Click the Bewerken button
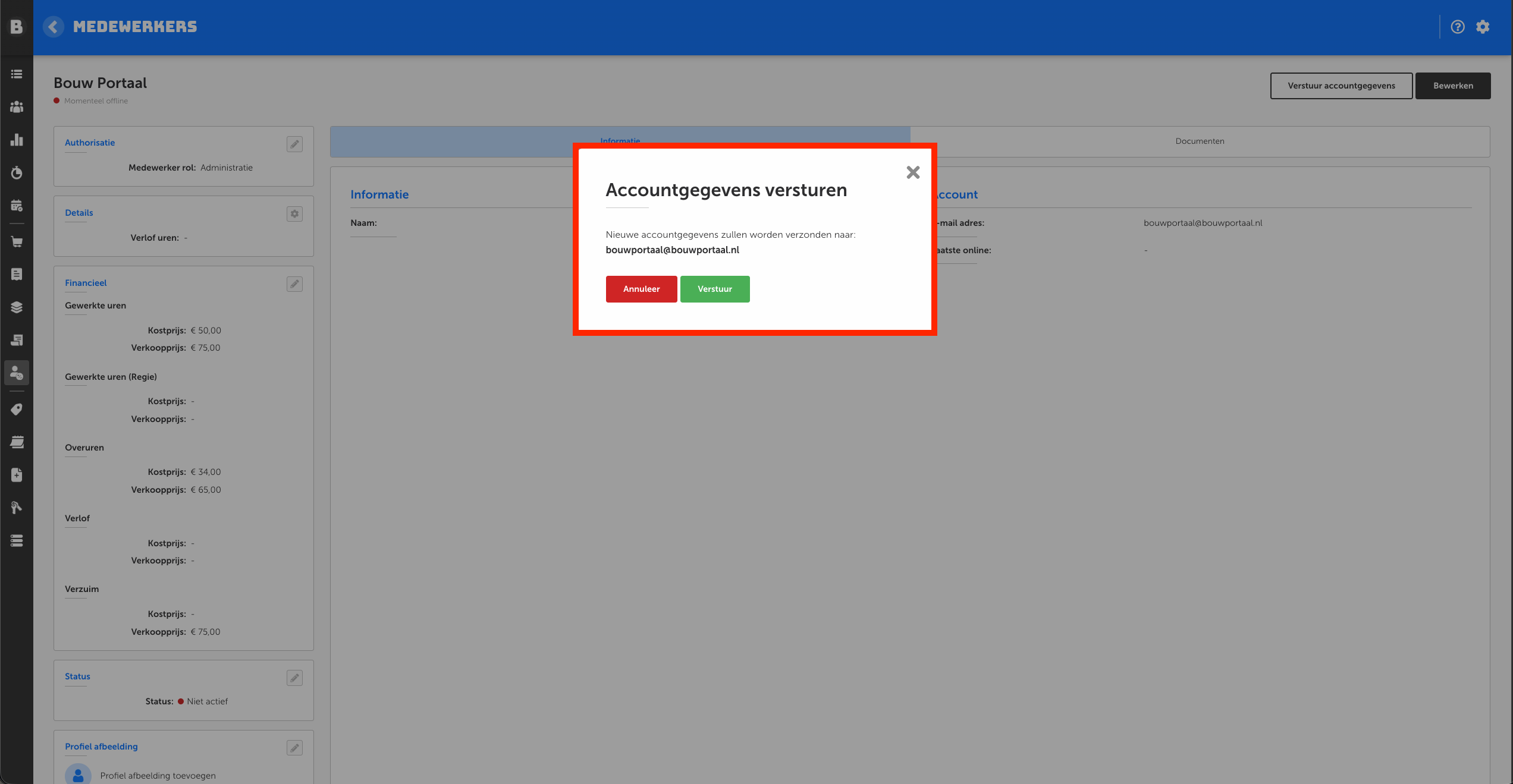Viewport: 1513px width, 784px height. click(1453, 86)
